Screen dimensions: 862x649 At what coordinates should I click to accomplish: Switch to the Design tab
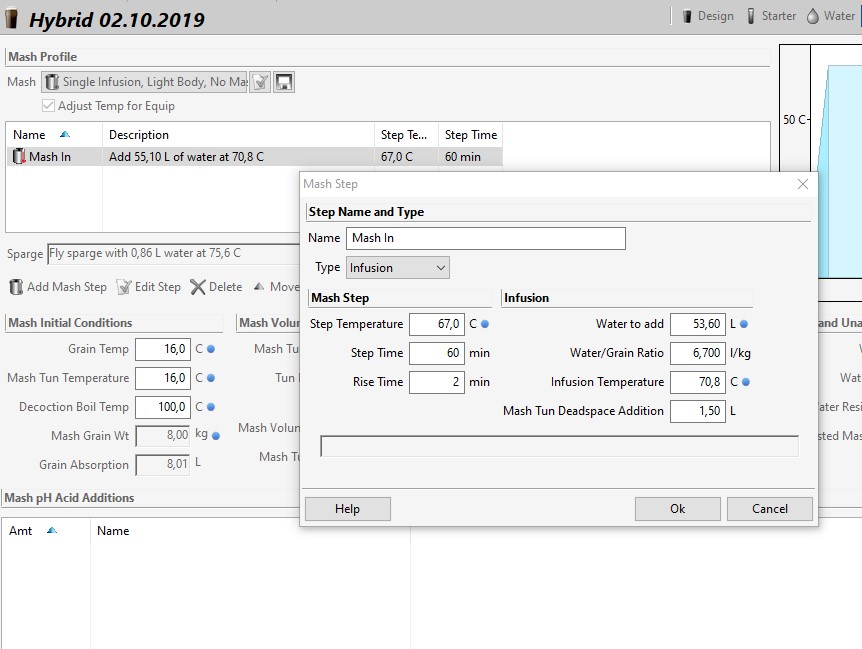click(x=707, y=16)
